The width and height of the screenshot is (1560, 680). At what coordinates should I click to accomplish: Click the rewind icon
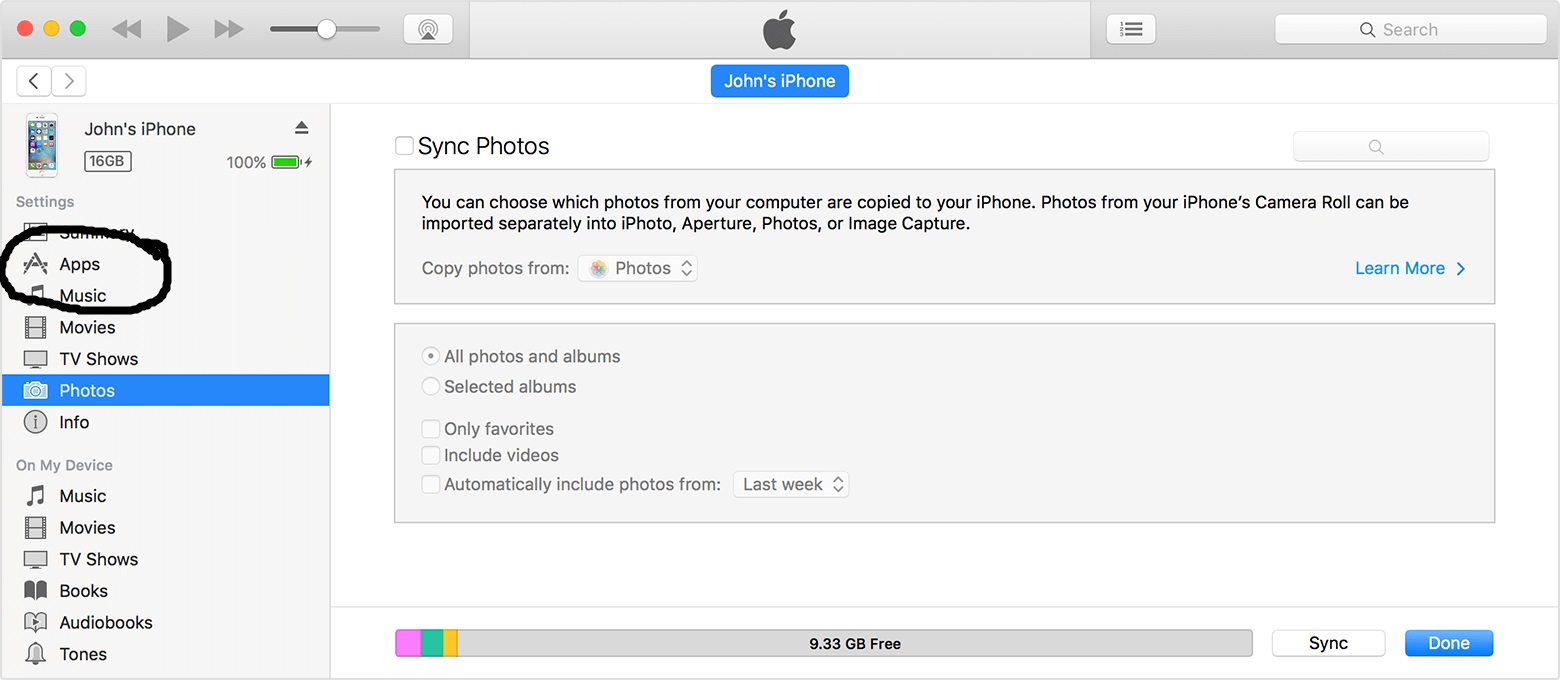pyautogui.click(x=127, y=29)
